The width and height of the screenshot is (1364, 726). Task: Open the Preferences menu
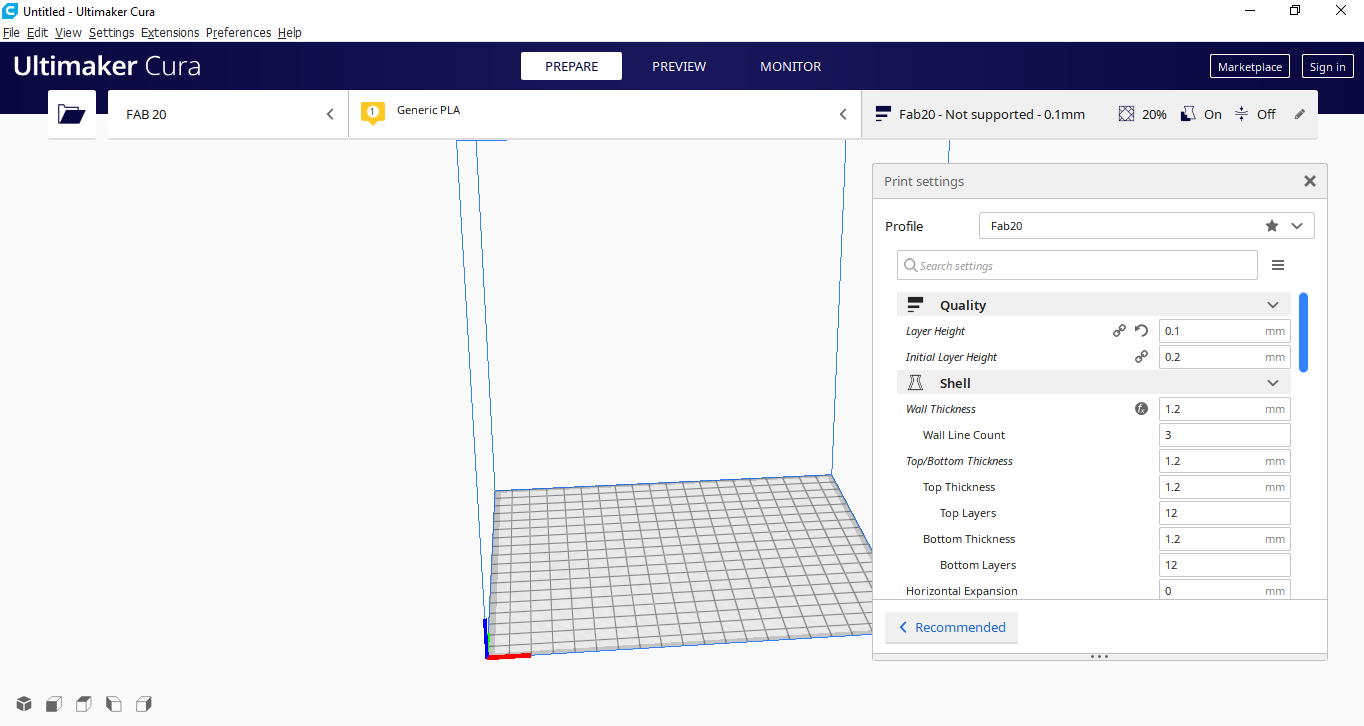pos(238,33)
